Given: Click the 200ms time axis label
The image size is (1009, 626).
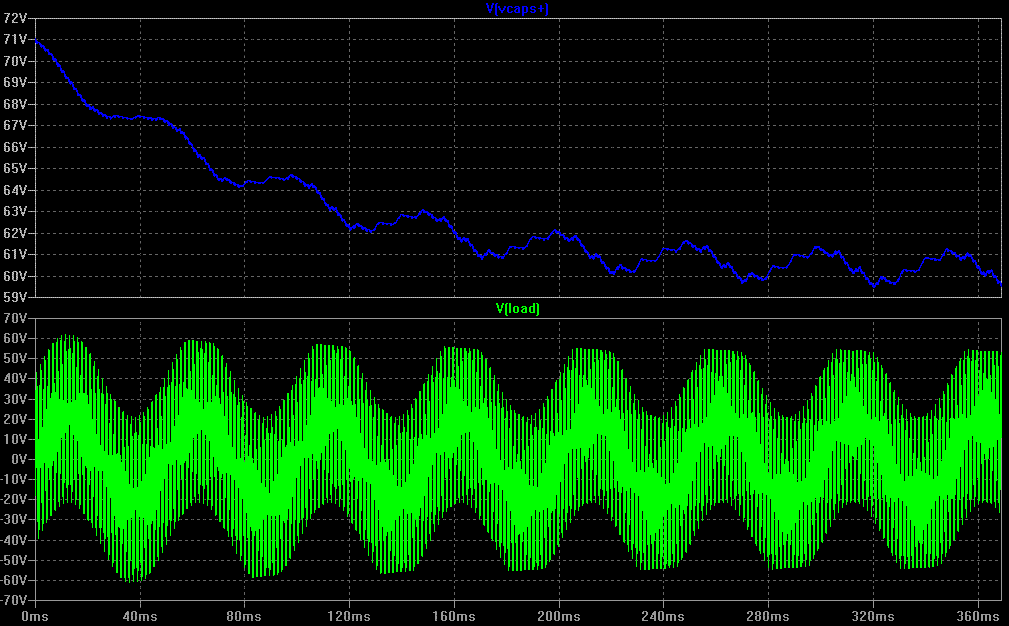Looking at the screenshot, I should pyautogui.click(x=559, y=616).
